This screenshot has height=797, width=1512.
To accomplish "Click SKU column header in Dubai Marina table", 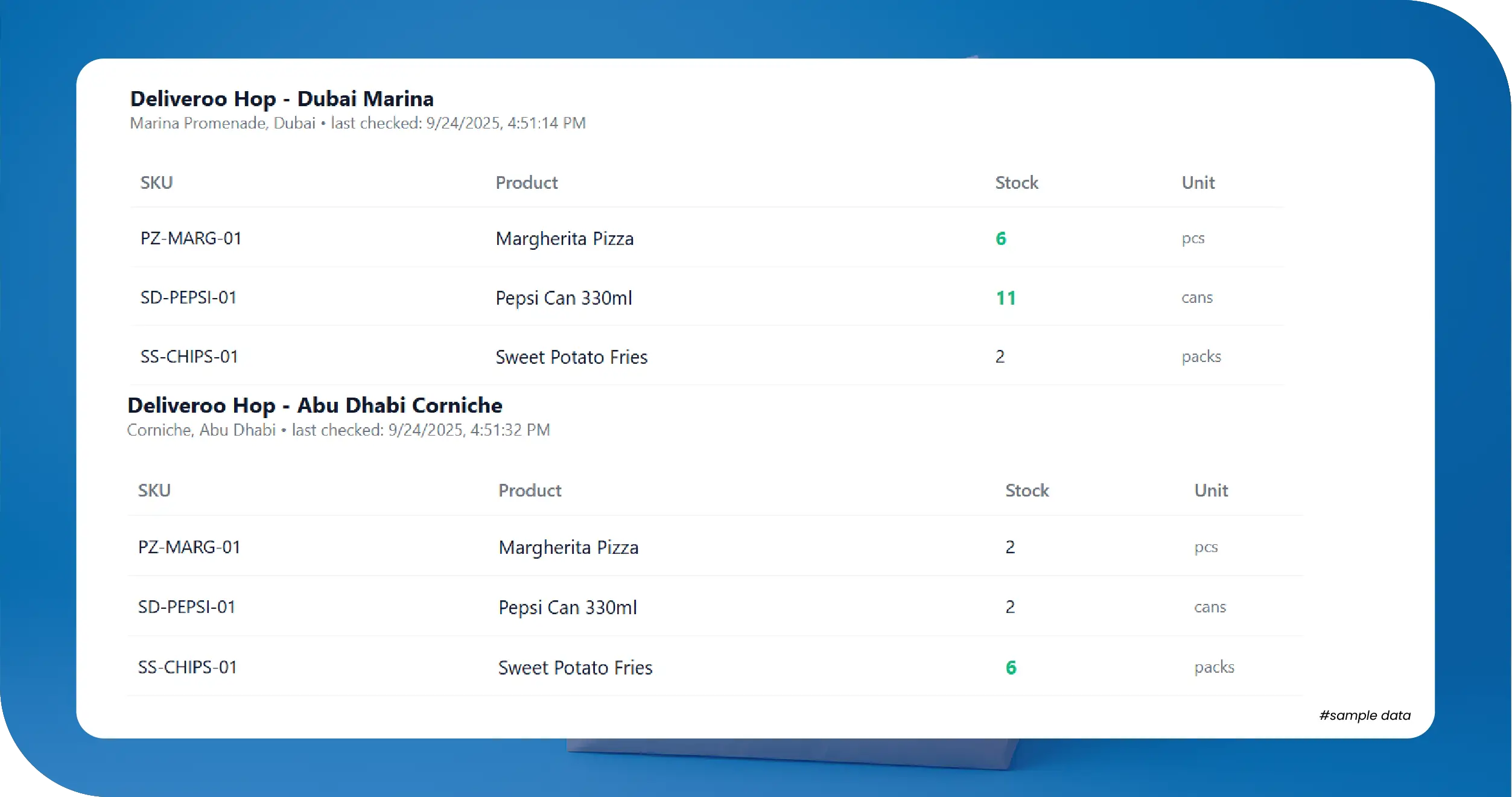I will (156, 183).
